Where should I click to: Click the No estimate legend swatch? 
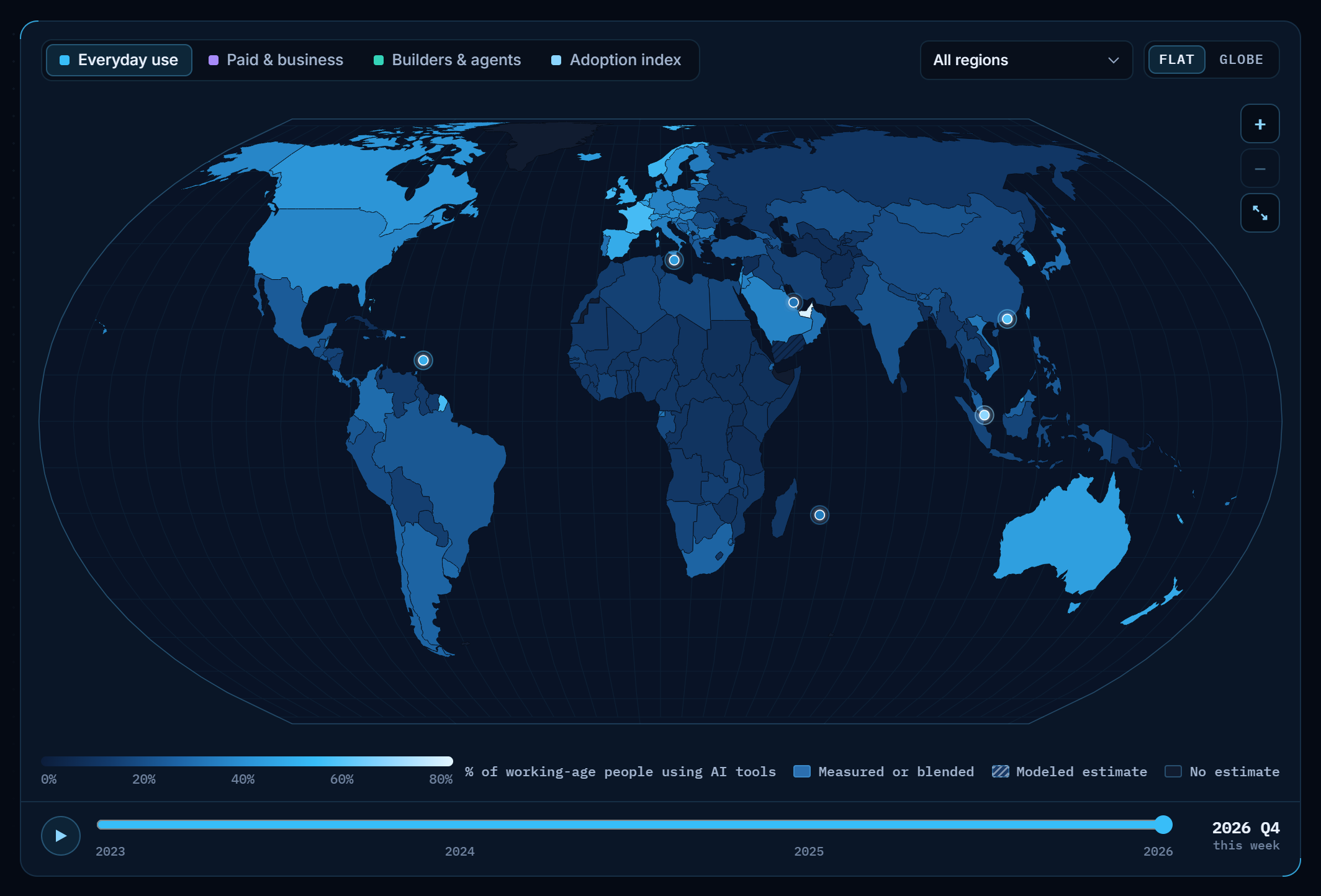1173,771
